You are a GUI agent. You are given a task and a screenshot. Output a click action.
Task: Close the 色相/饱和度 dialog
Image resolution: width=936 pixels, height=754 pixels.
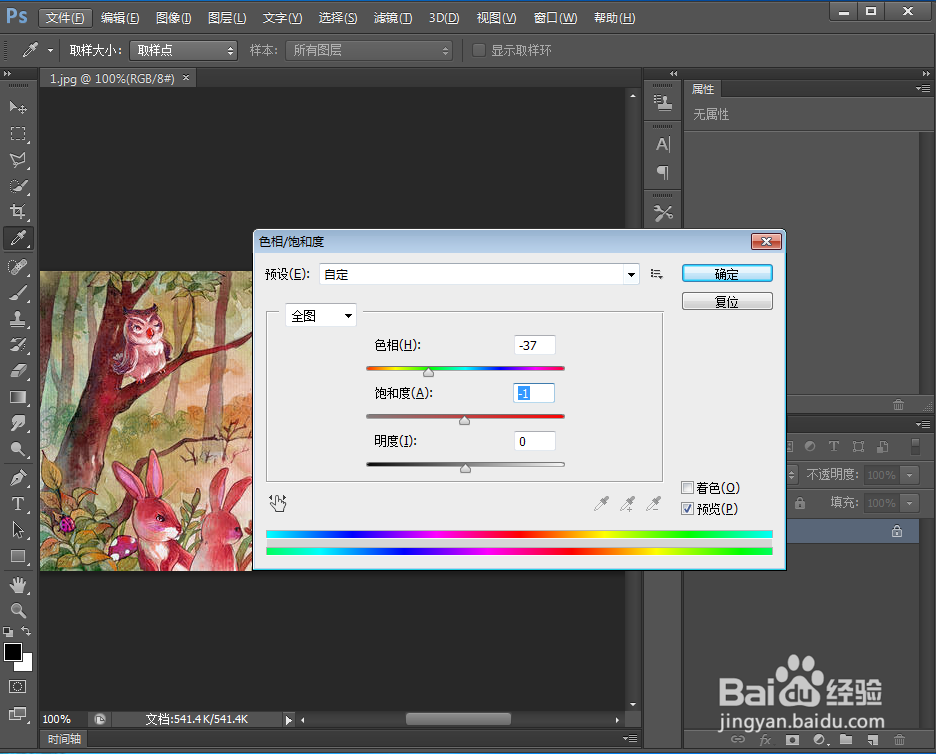pyautogui.click(x=766, y=241)
